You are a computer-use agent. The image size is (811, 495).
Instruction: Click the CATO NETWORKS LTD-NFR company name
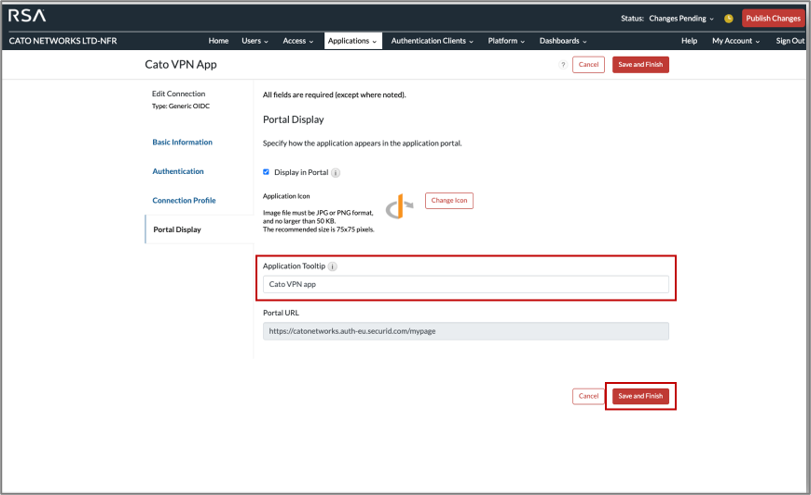pos(63,41)
